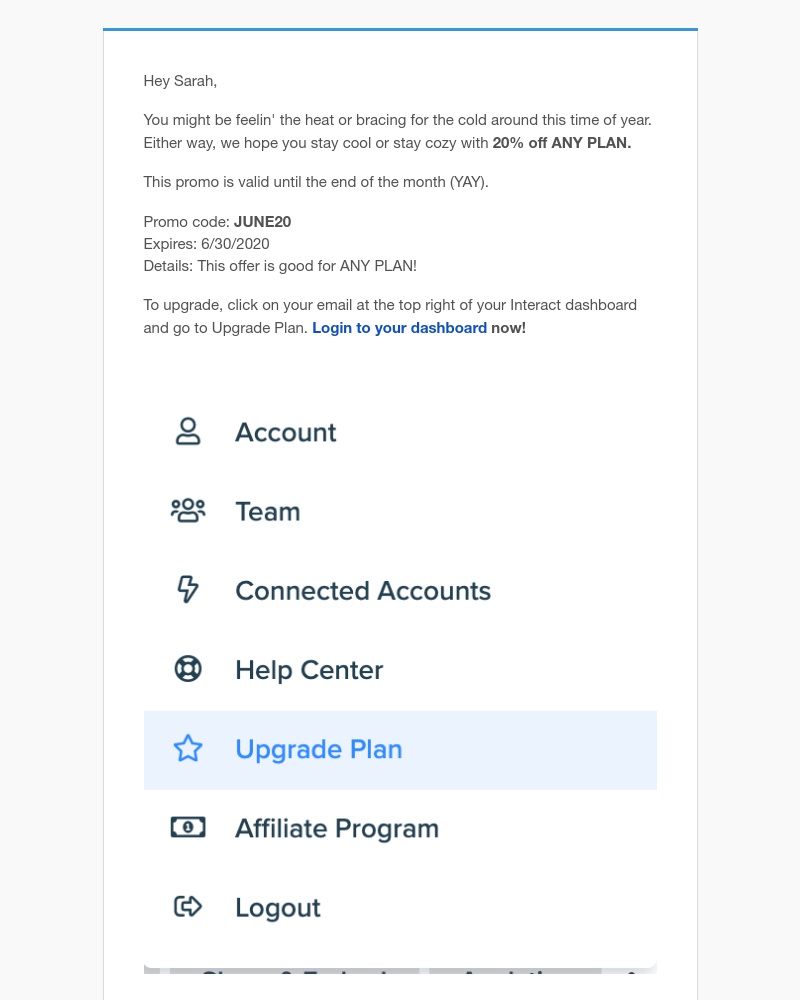This screenshot has height=1000, width=800.
Task: Click the JUNE20 promo code text
Action: pyautogui.click(x=262, y=222)
